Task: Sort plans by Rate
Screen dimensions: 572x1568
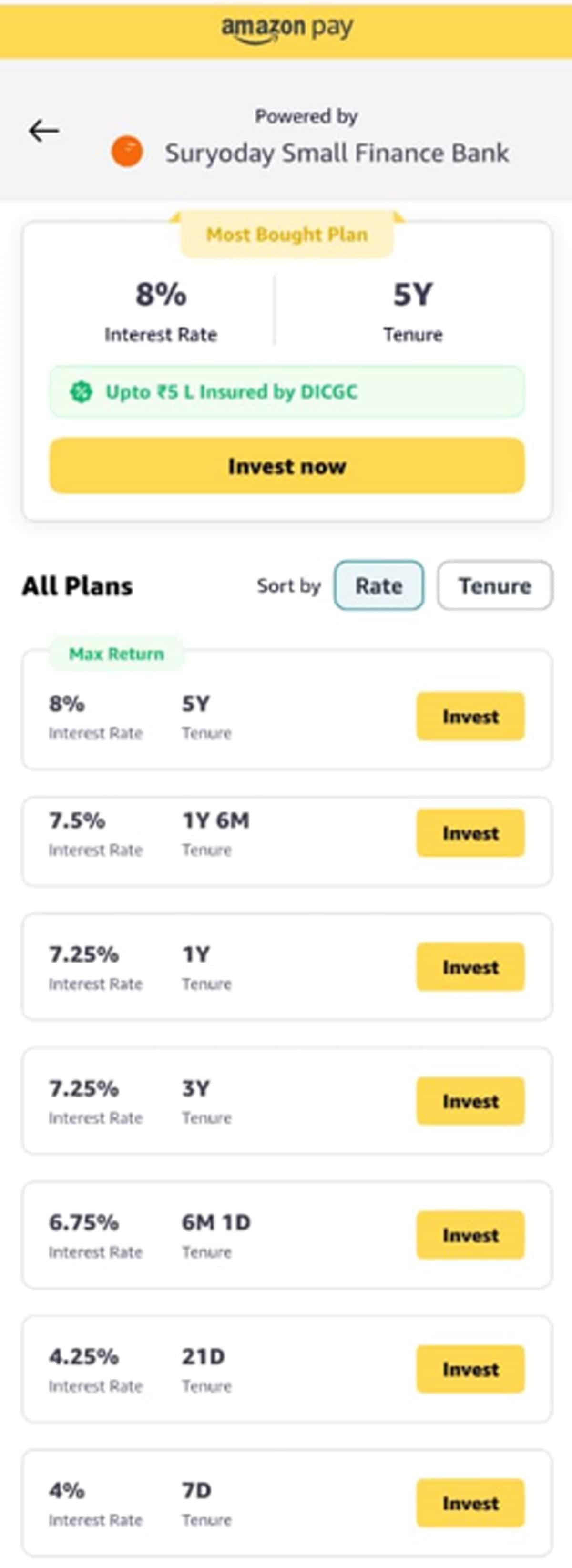Action: (x=378, y=585)
